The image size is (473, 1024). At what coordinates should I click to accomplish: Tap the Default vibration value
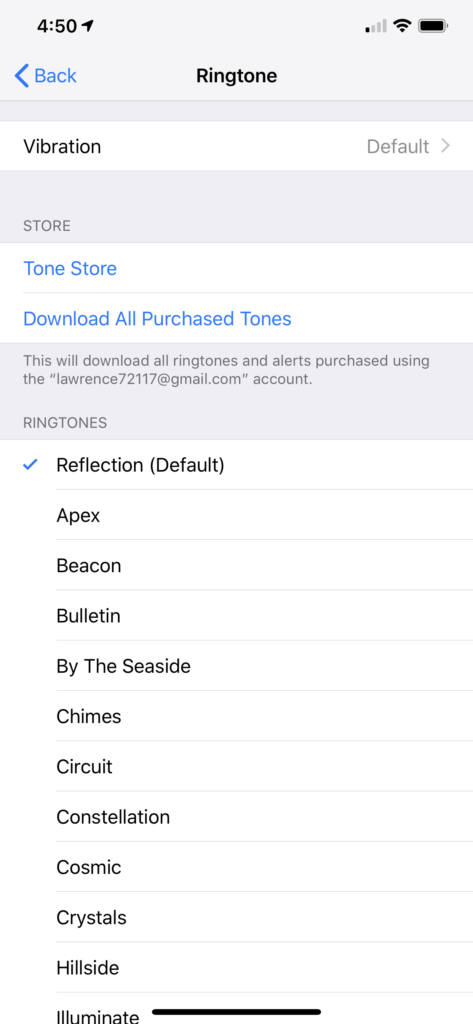(398, 146)
